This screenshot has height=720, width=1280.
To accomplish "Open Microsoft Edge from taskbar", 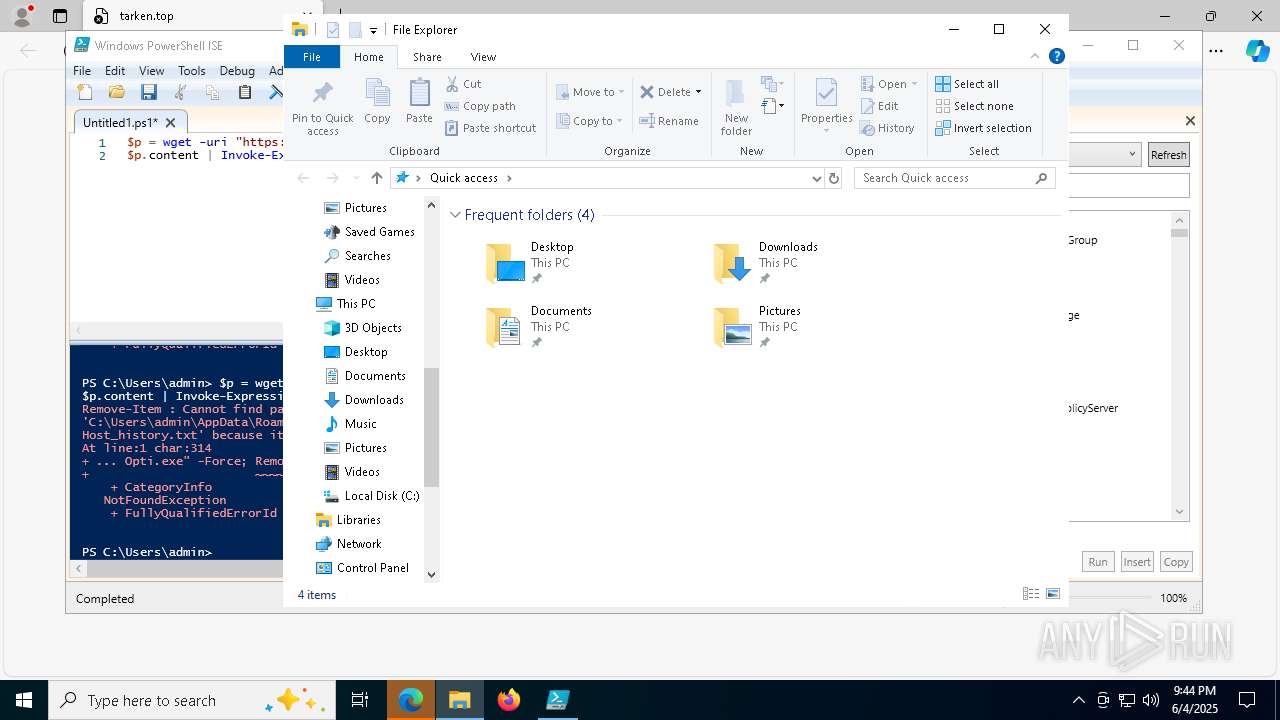I will tap(411, 700).
